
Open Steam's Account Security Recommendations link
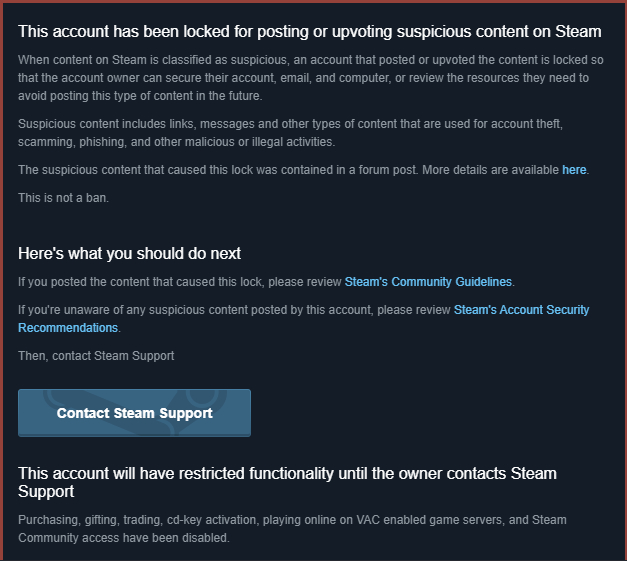click(521, 310)
